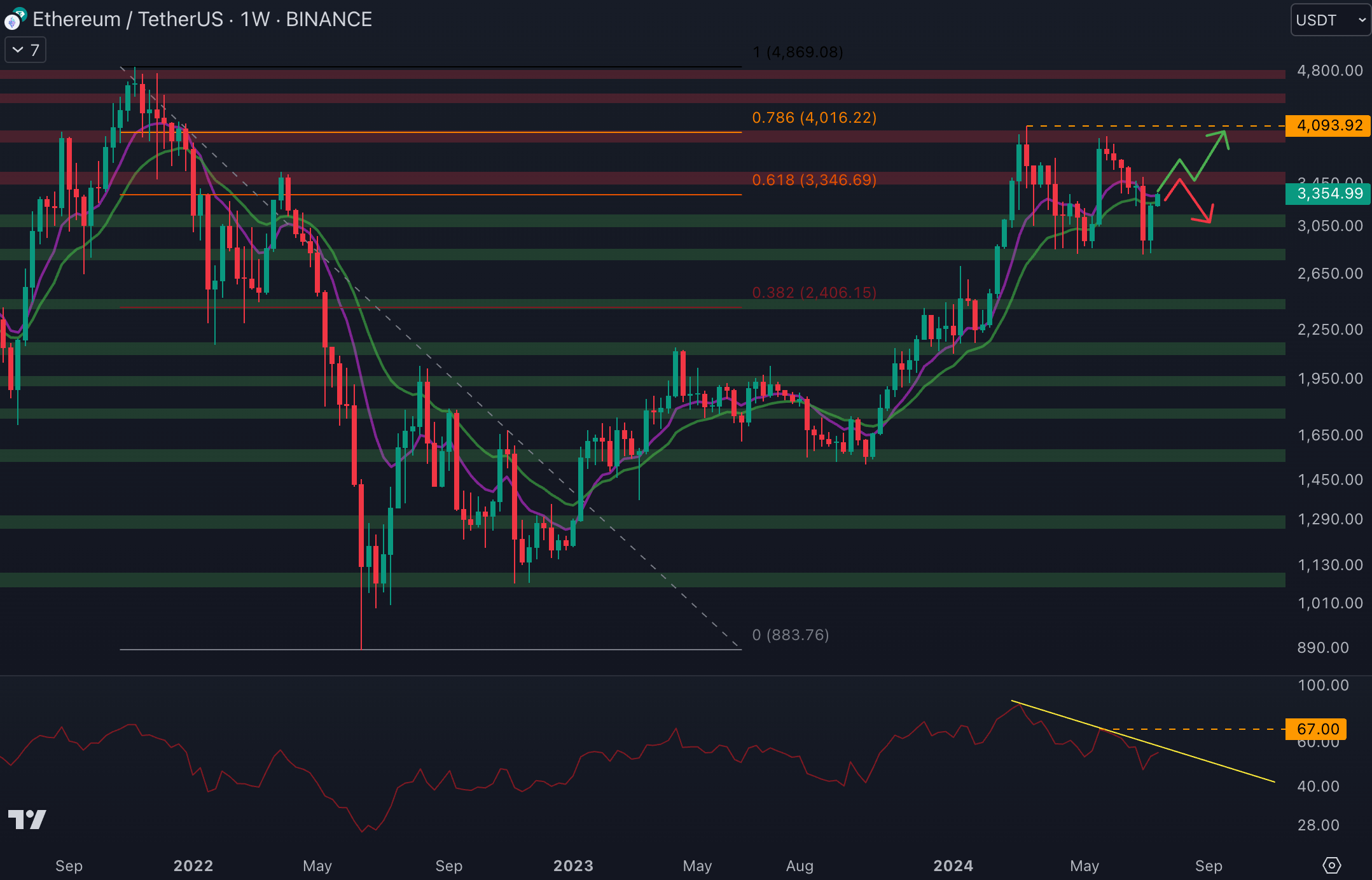This screenshot has width=1372, height=880.
Task: Click the 2024 label on time axis
Action: [953, 866]
